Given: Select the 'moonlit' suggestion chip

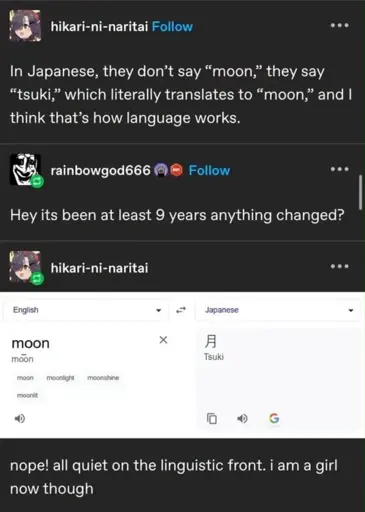Looking at the screenshot, I should pos(27,395).
